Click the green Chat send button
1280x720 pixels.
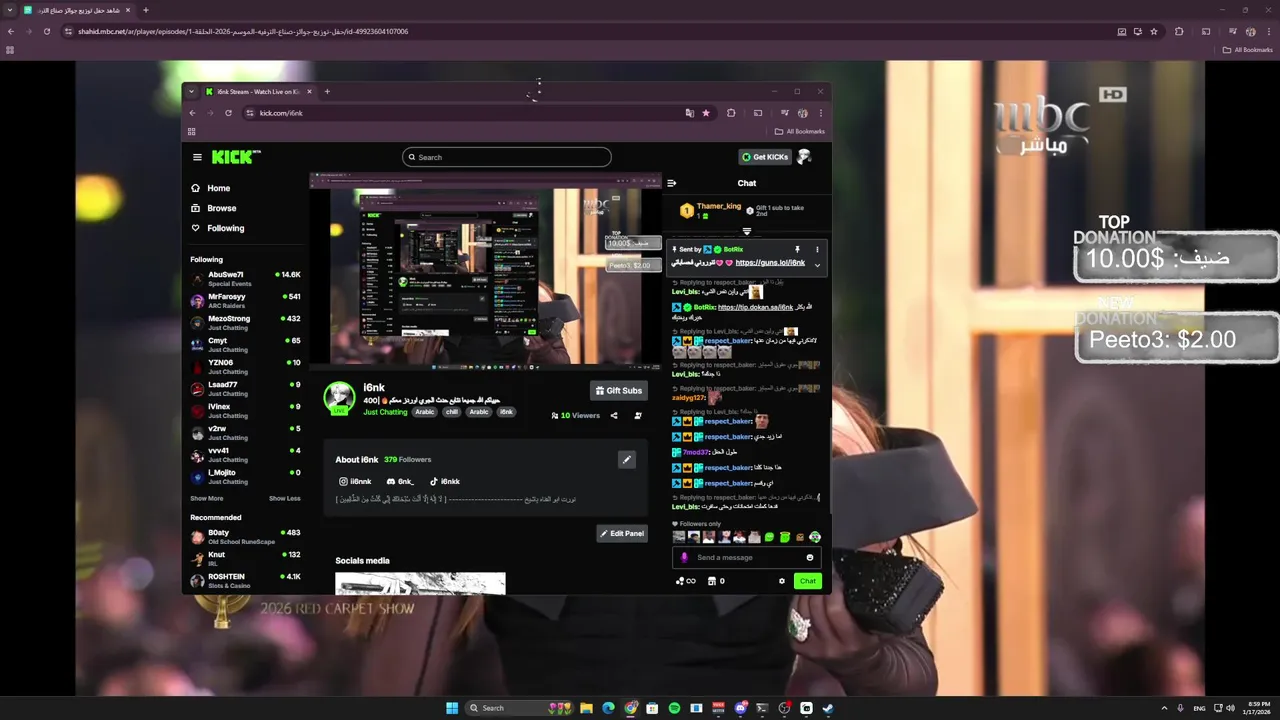(807, 581)
